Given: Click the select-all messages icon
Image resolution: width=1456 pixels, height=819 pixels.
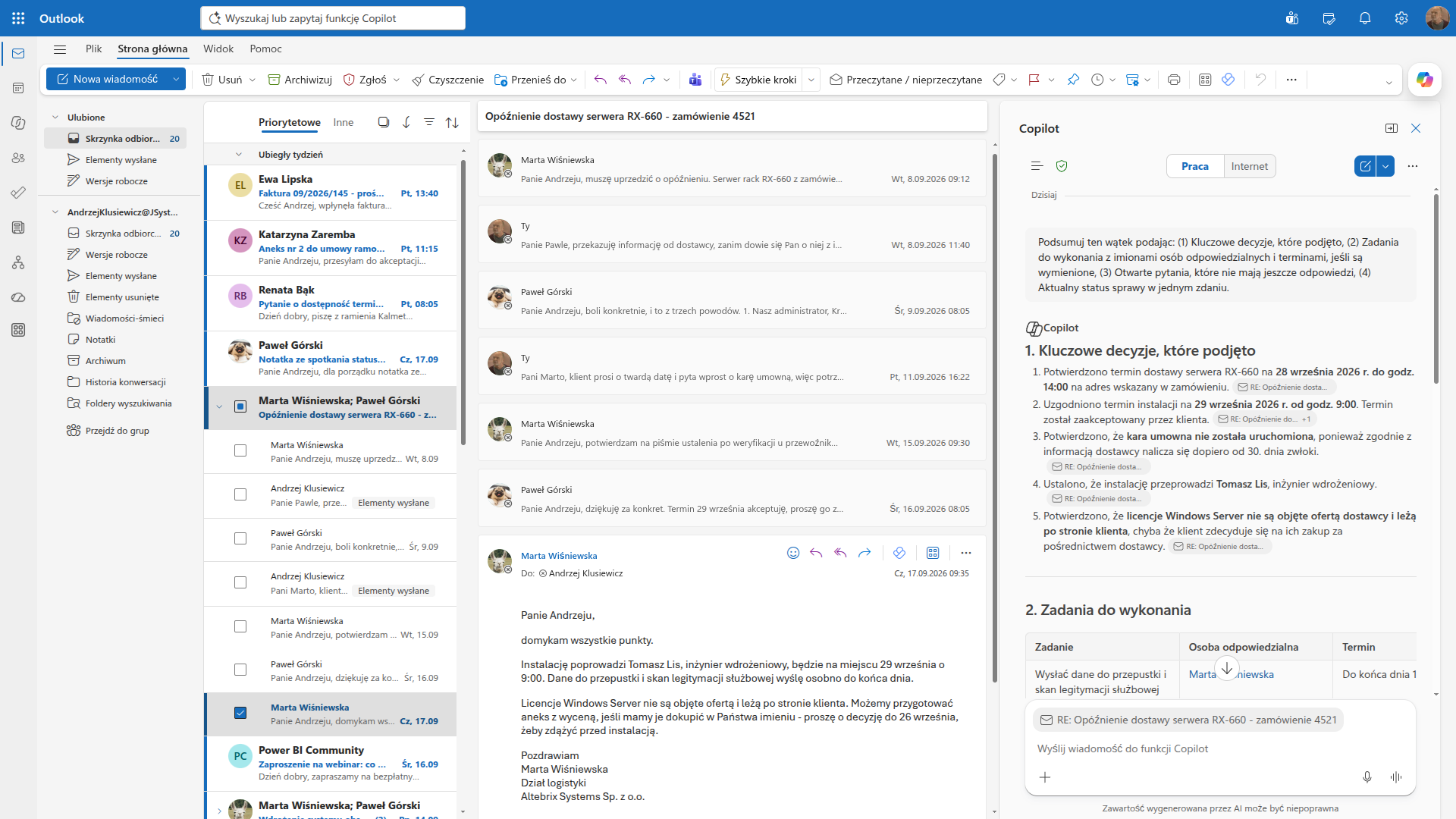Looking at the screenshot, I should pyautogui.click(x=384, y=122).
